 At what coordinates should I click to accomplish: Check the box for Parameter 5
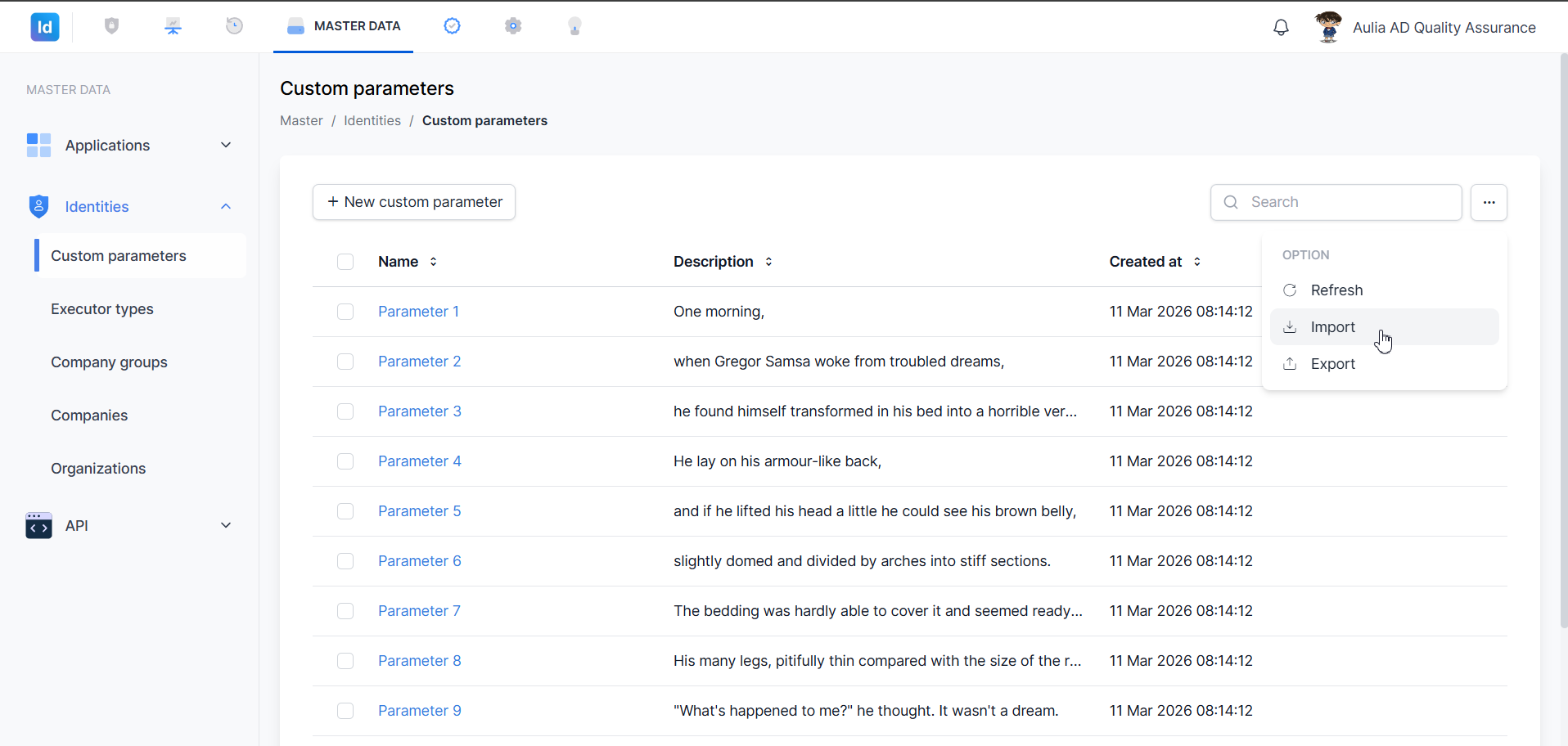pyautogui.click(x=345, y=511)
